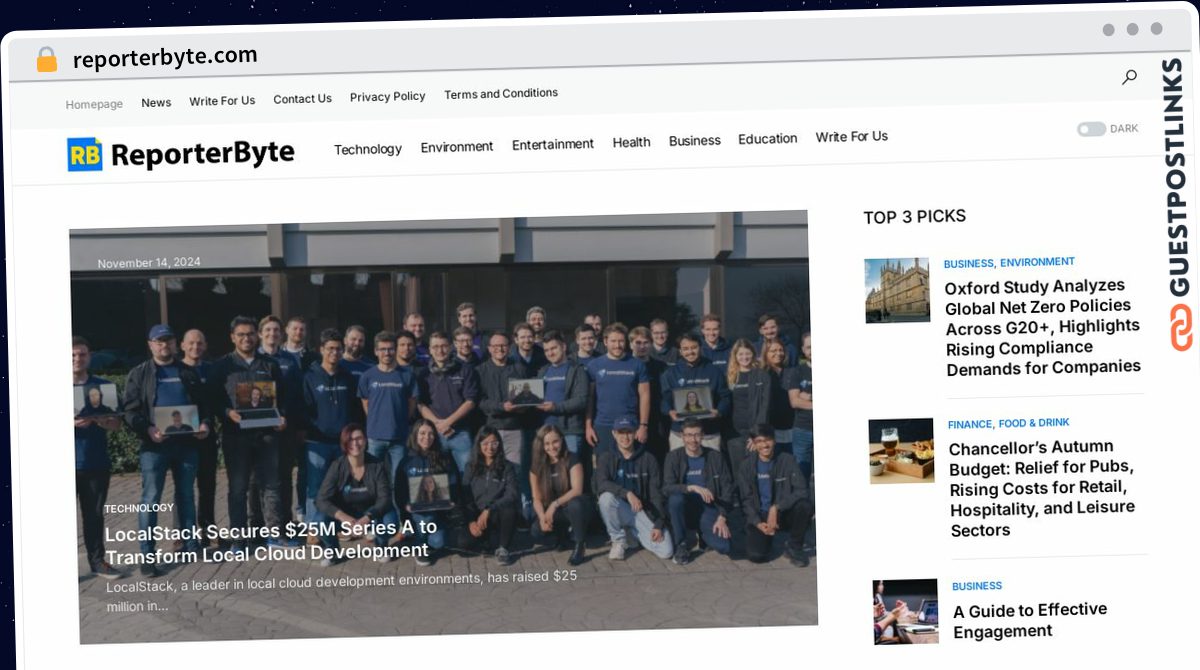1200x670 pixels.
Task: Read the Oxford Study Net Zero article
Action: point(1043,327)
